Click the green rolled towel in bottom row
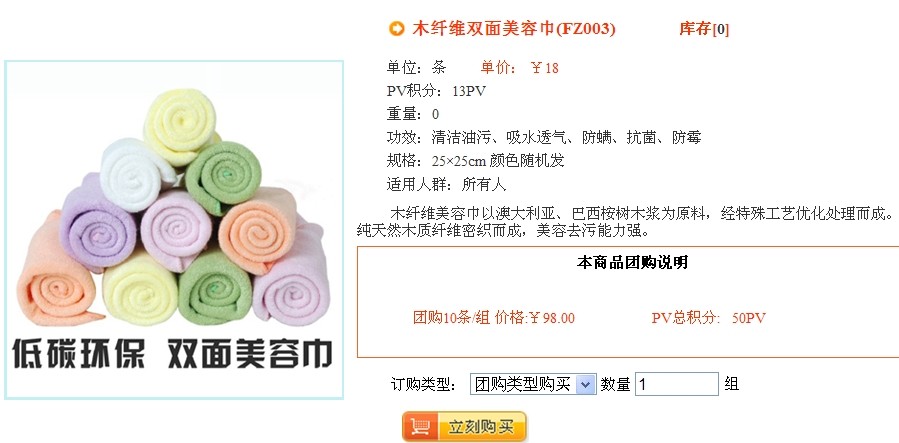Viewport: 899px width, 443px height. (214, 288)
